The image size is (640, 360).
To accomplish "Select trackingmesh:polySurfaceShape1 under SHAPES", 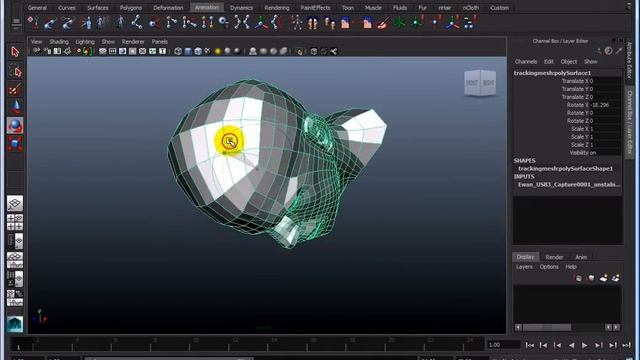I will 566,169.
